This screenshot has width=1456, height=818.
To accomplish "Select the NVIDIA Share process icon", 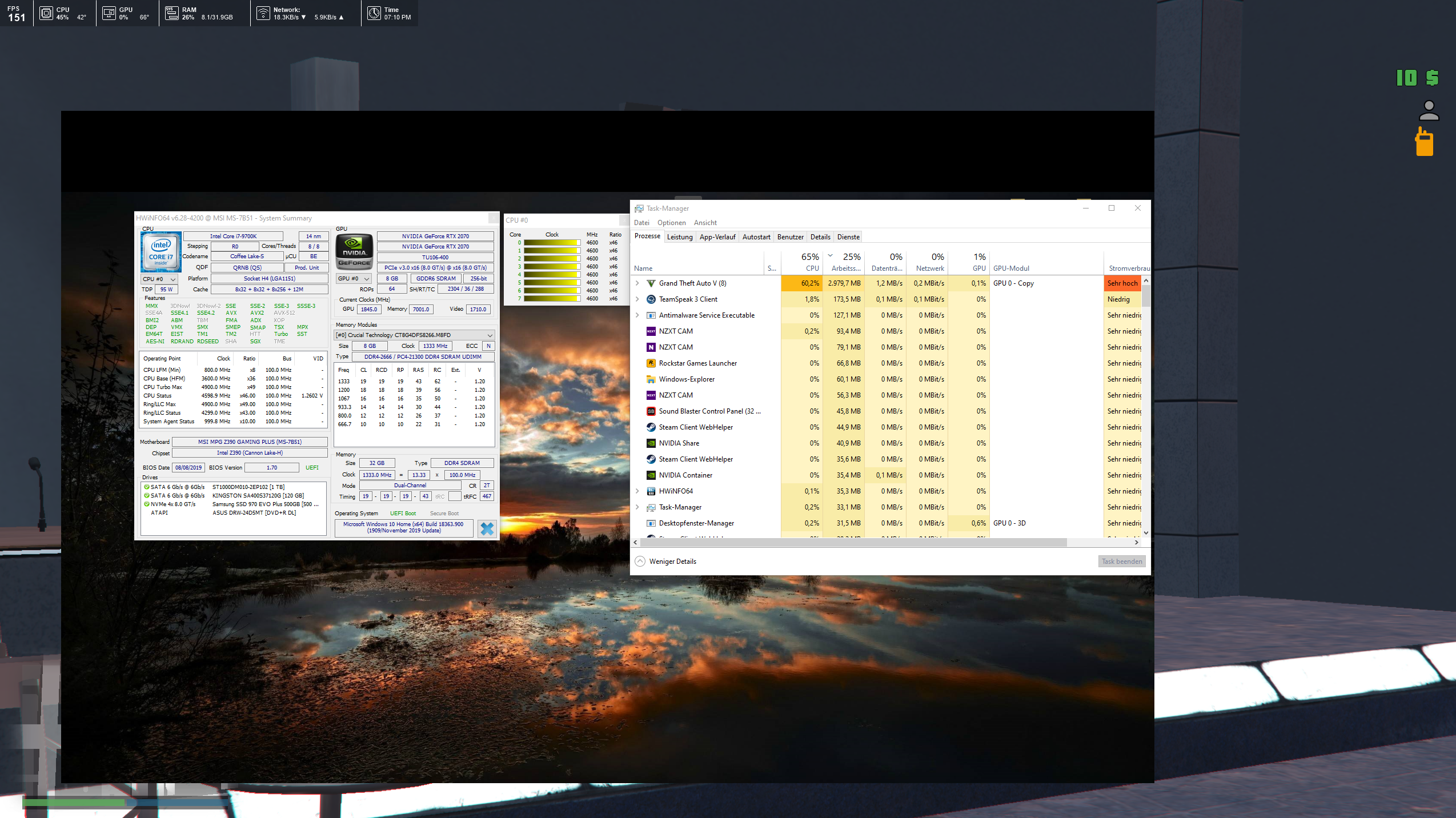I will click(651, 443).
